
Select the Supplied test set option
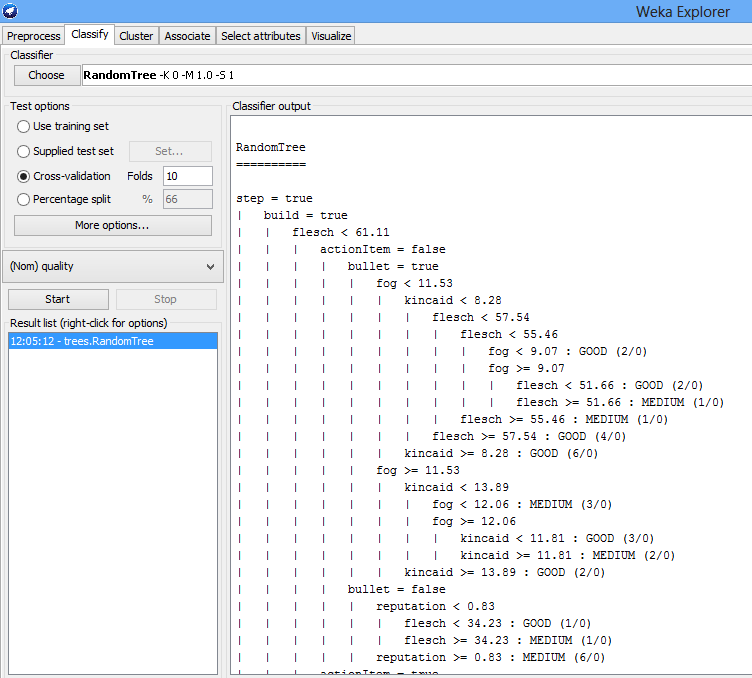[x=66, y=151]
